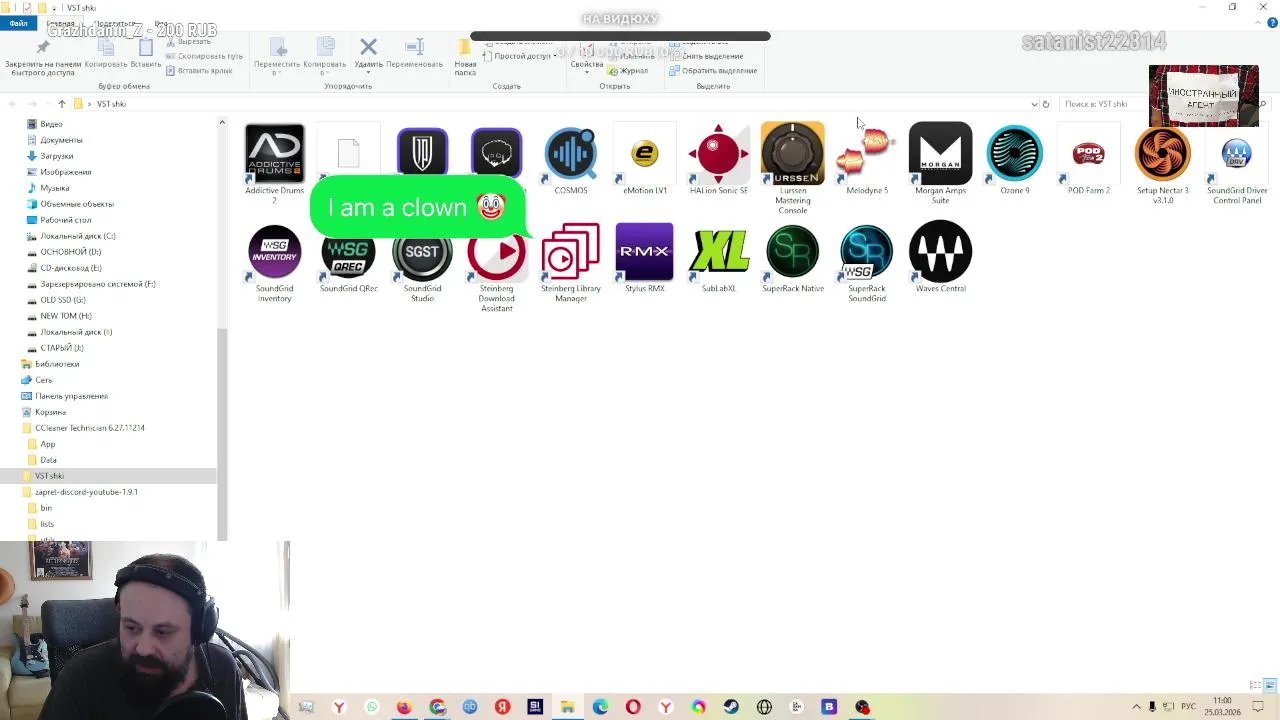Select the Morgan Amps Suite icon
1280x720 pixels.
click(941, 154)
